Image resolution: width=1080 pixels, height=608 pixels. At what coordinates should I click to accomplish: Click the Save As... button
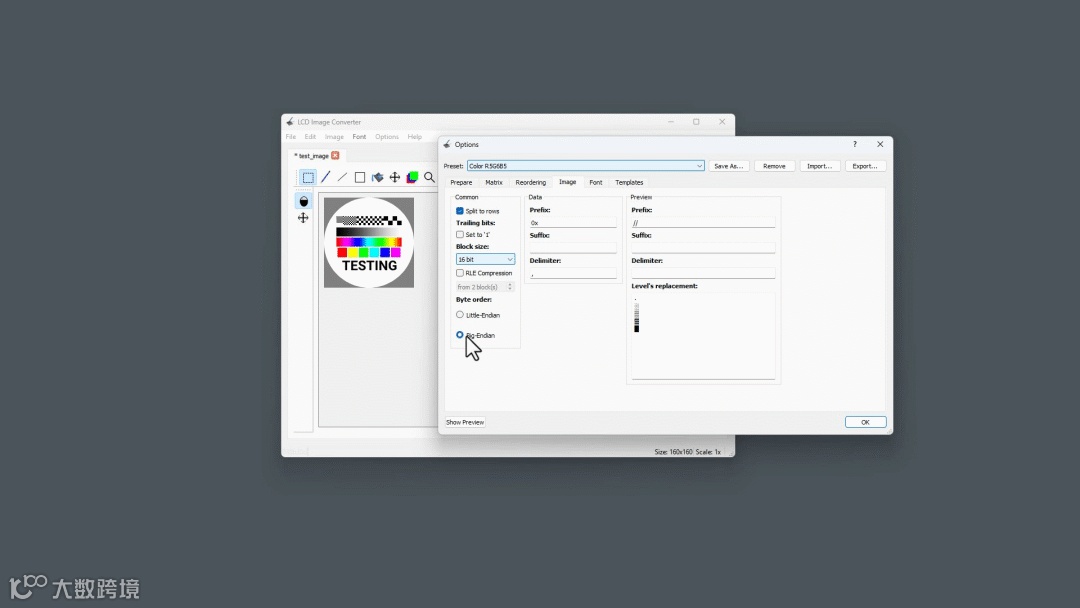click(729, 166)
